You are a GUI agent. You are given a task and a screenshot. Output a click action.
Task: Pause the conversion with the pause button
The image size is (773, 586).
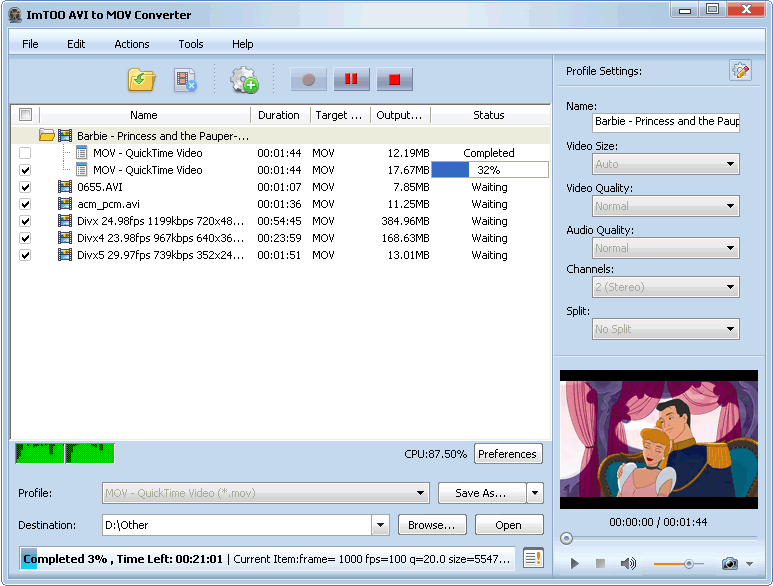click(x=351, y=79)
